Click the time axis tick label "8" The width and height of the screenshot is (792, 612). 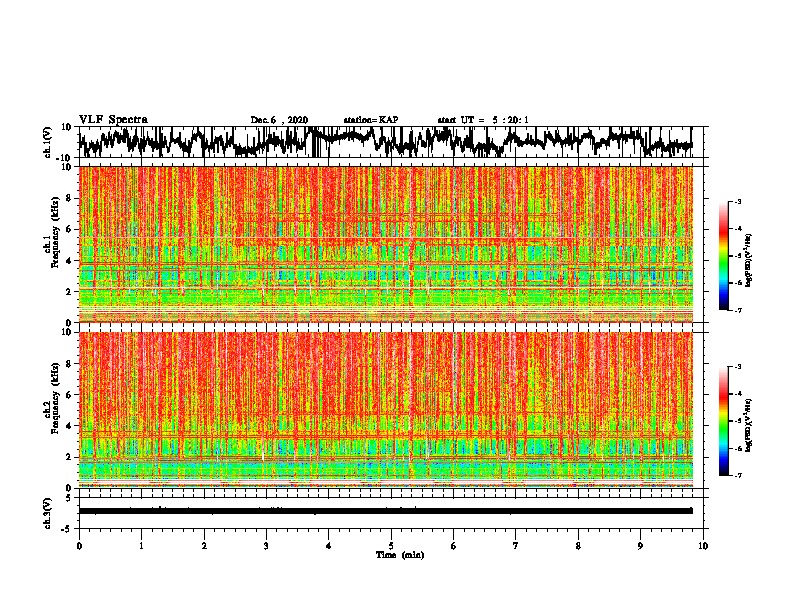click(578, 546)
